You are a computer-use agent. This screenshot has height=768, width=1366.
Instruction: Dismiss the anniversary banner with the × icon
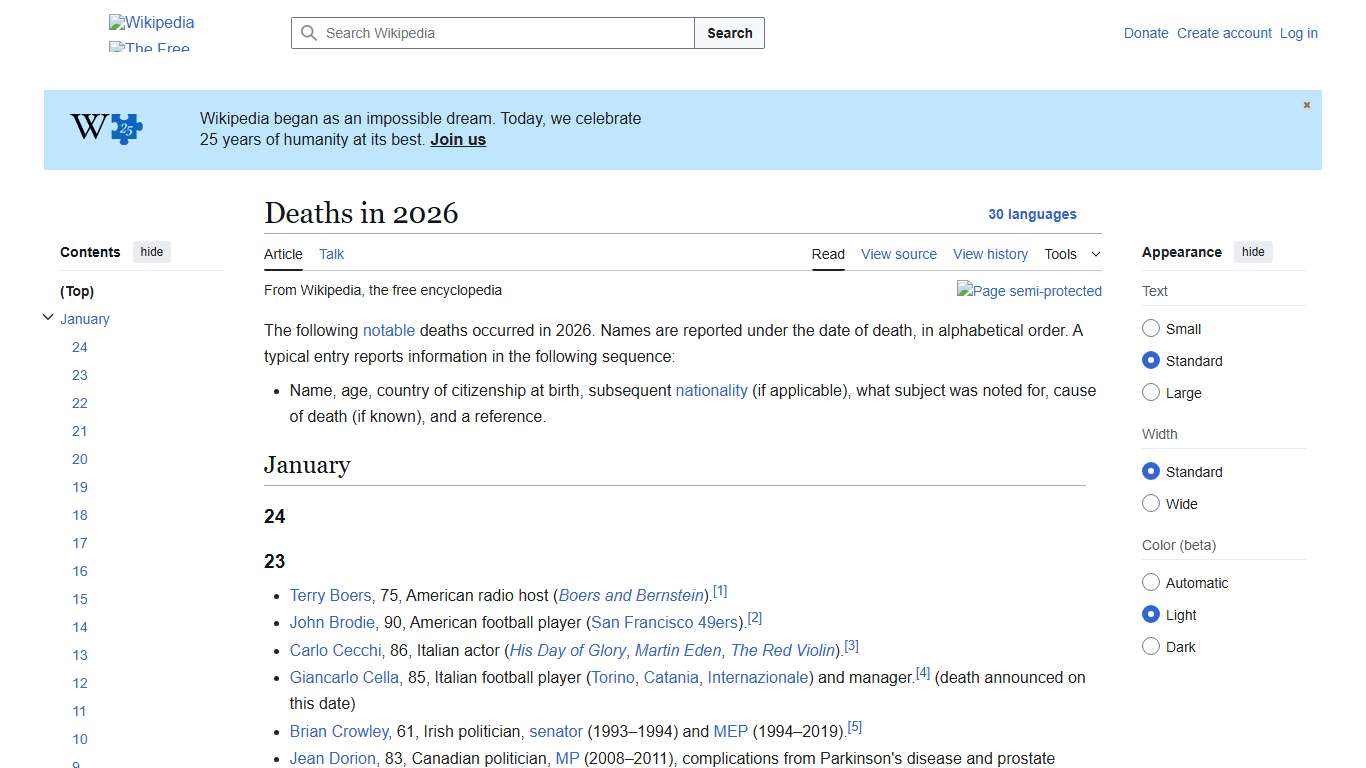tap(1306, 104)
